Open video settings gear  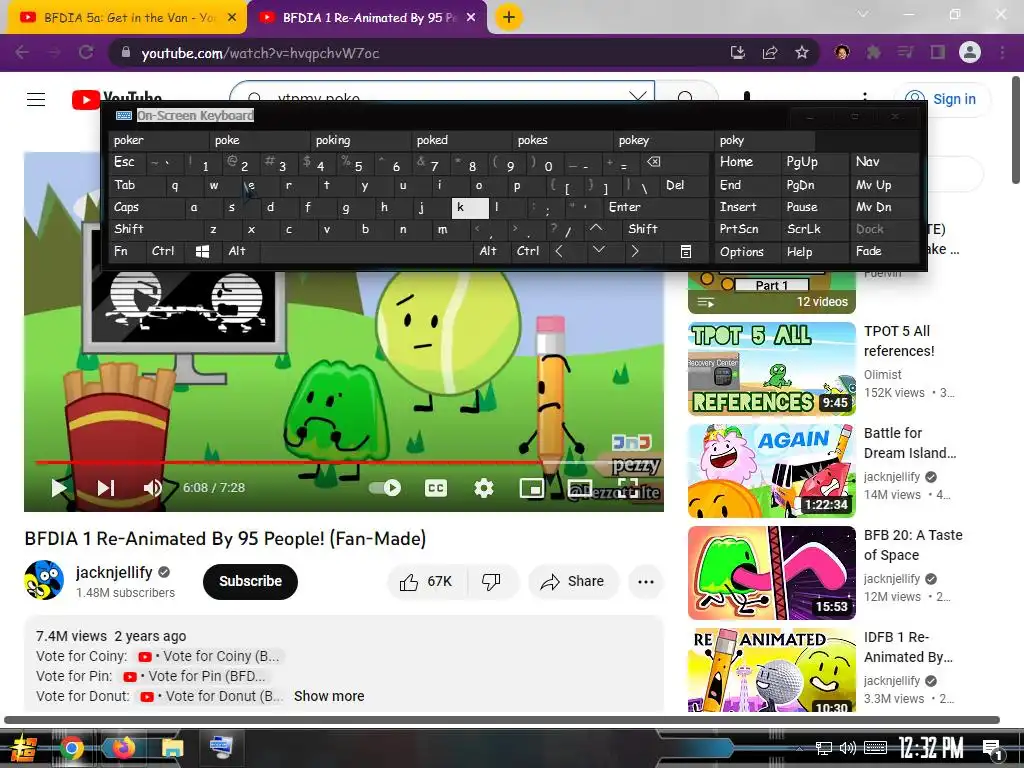pos(484,488)
